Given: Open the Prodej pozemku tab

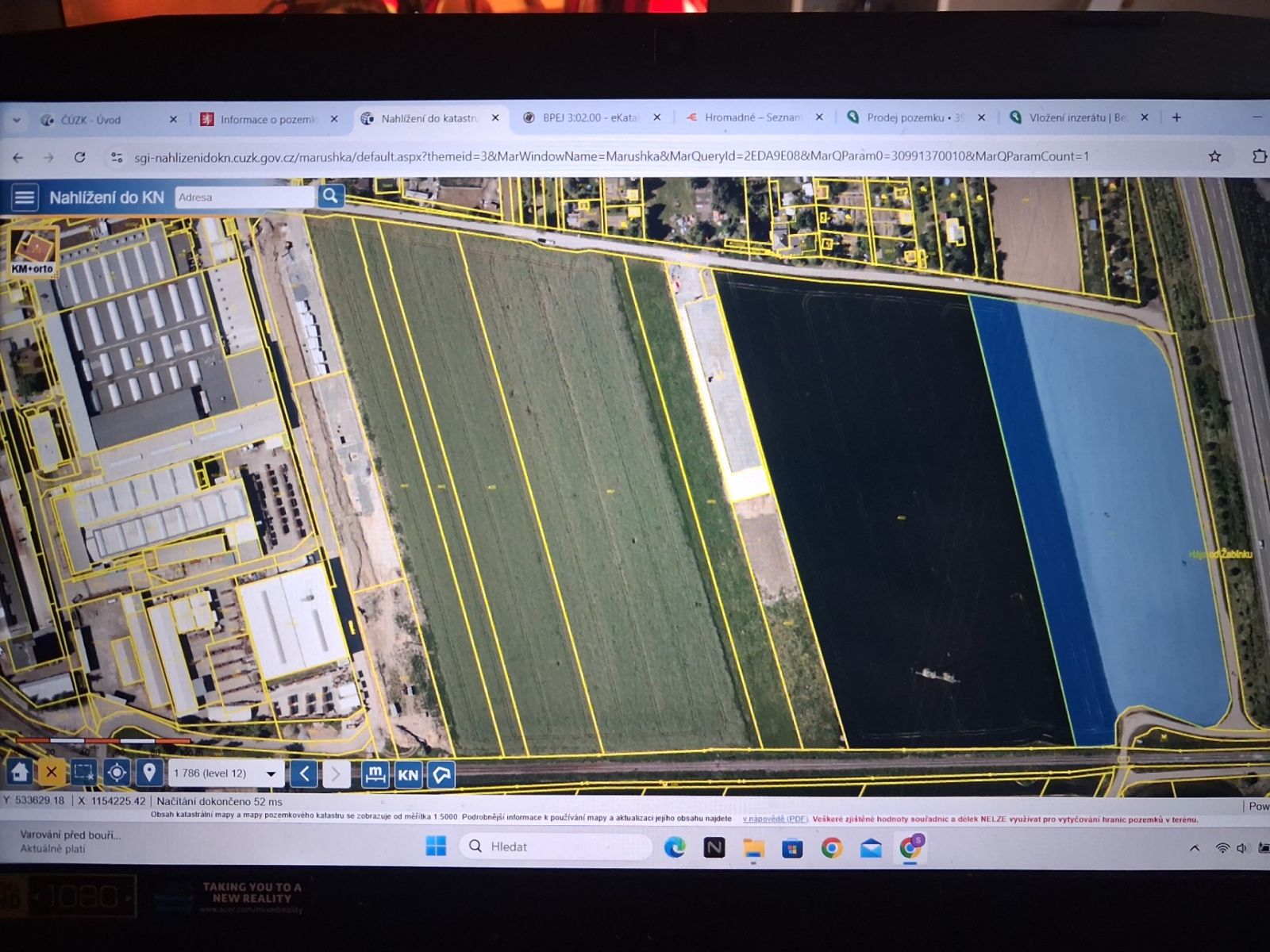Looking at the screenshot, I should pyautogui.click(x=914, y=117).
